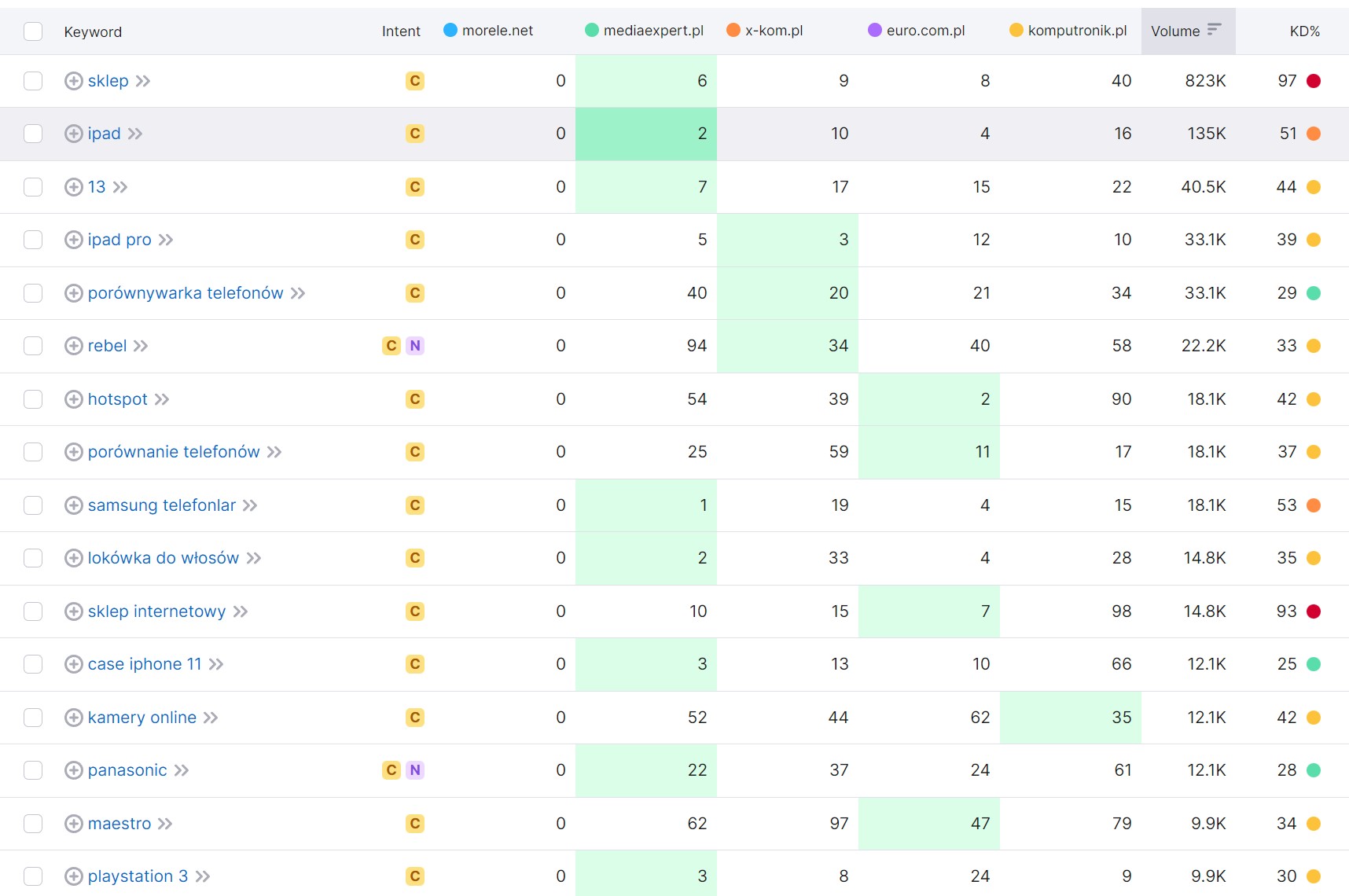1349x896 pixels.
Task: Check the ipad pro row checkbox
Action: click(33, 240)
